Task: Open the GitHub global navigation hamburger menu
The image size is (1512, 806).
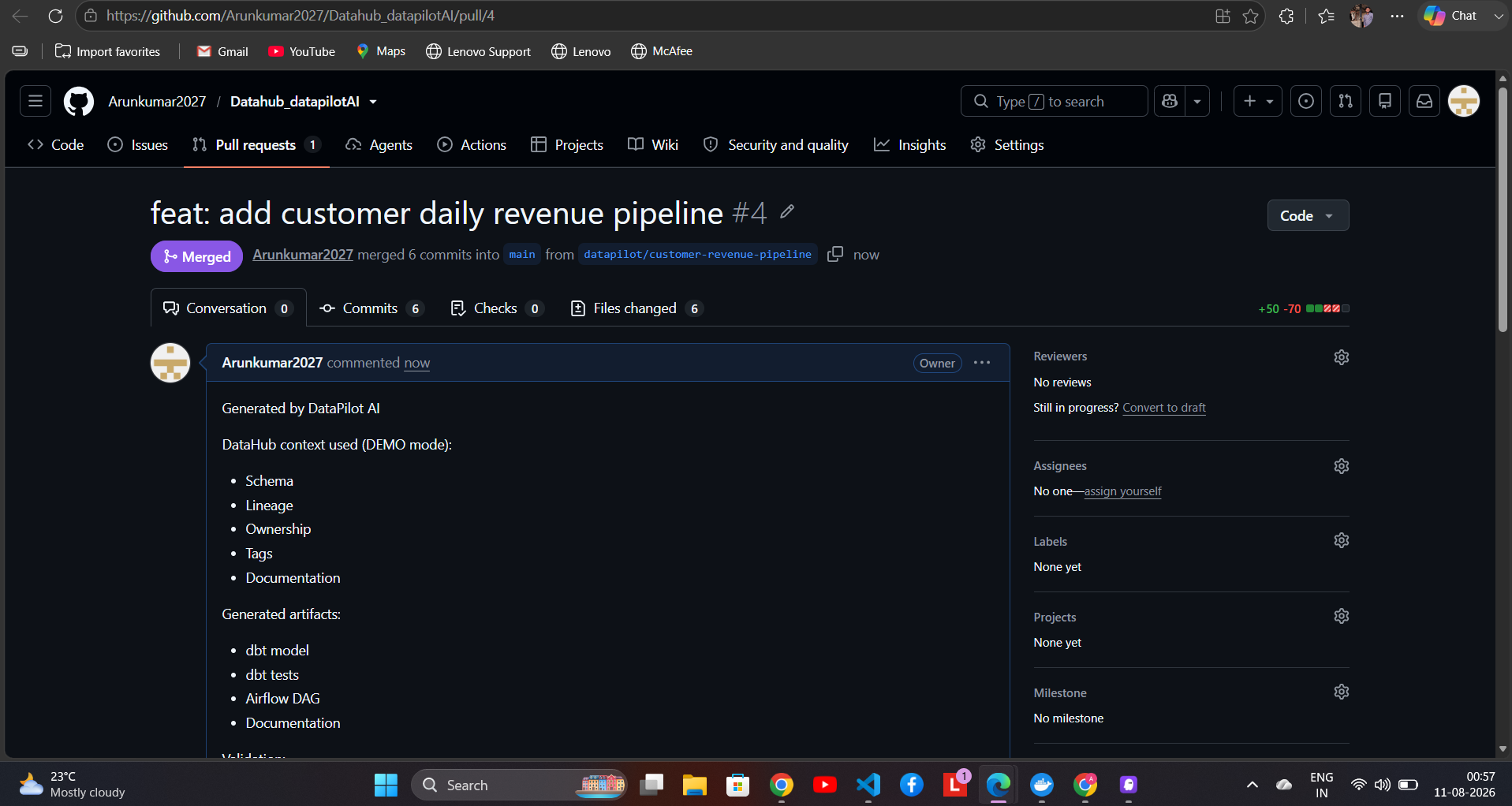Action: pos(35,101)
